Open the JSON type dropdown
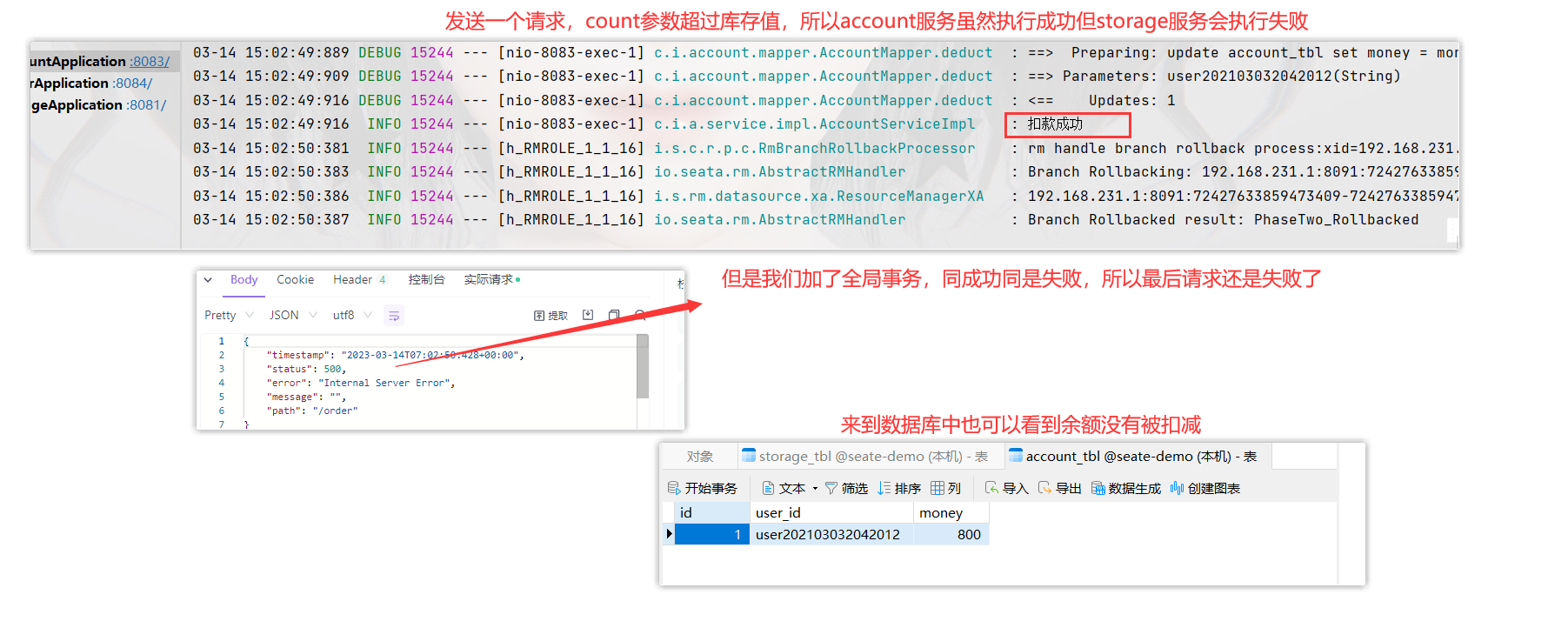Screen dimensions: 1568x628 [x=293, y=315]
